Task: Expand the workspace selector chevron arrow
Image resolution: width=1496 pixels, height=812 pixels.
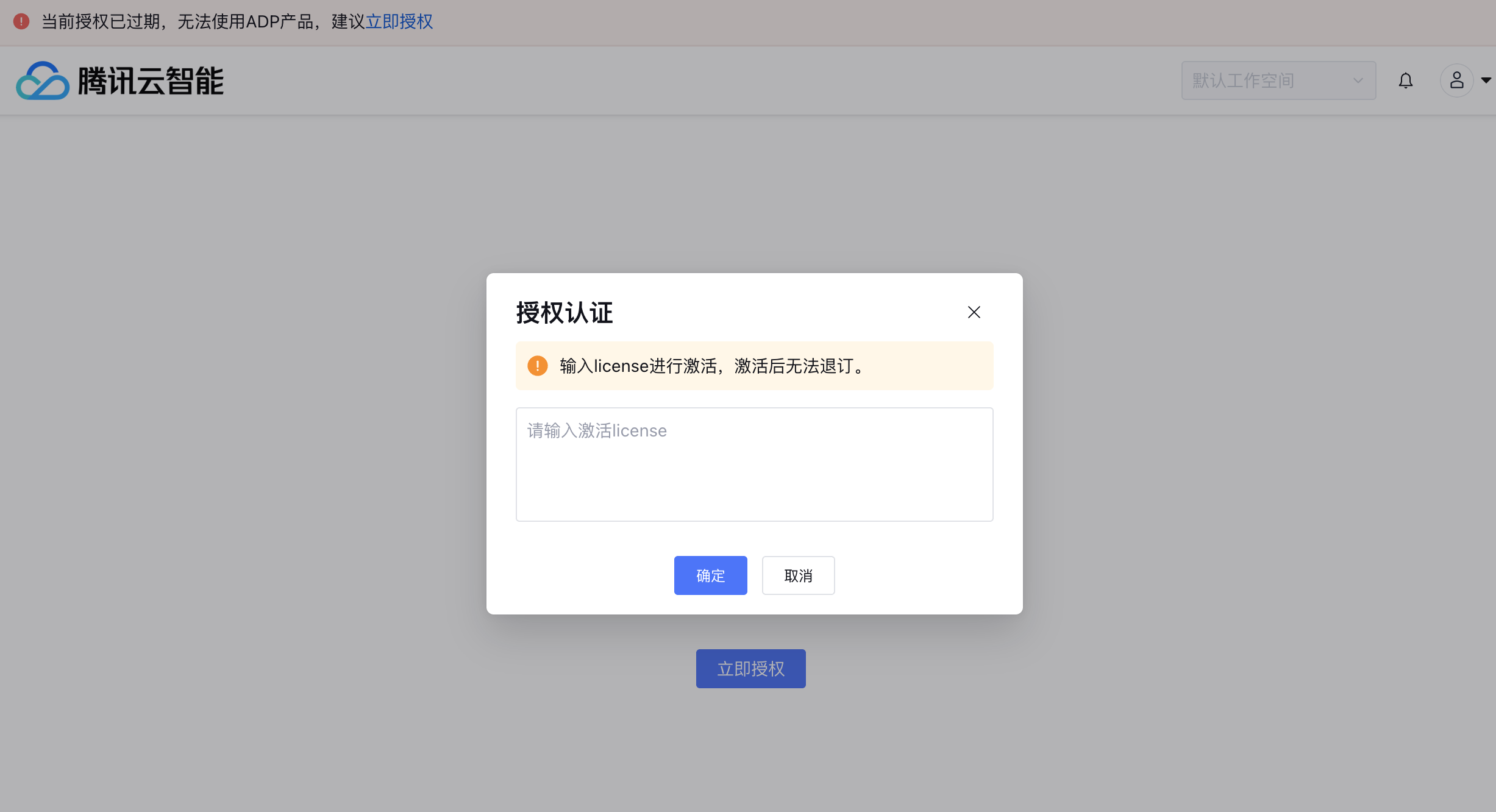Action: [x=1358, y=80]
